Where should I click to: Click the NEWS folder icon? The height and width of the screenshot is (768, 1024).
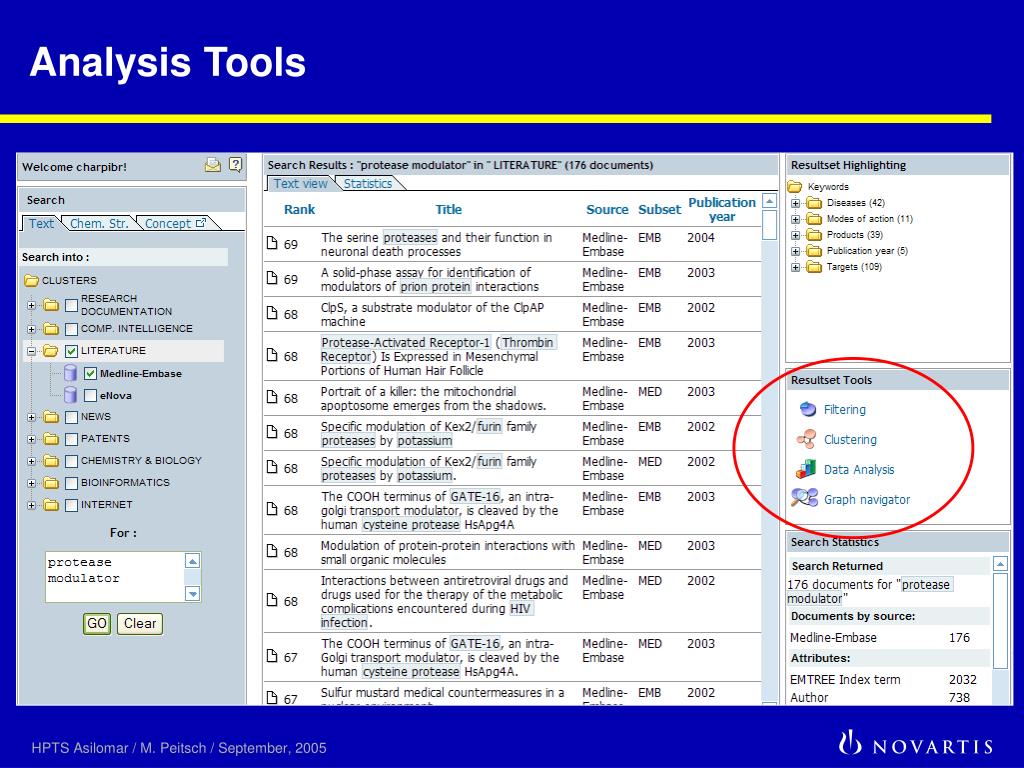click(51, 417)
